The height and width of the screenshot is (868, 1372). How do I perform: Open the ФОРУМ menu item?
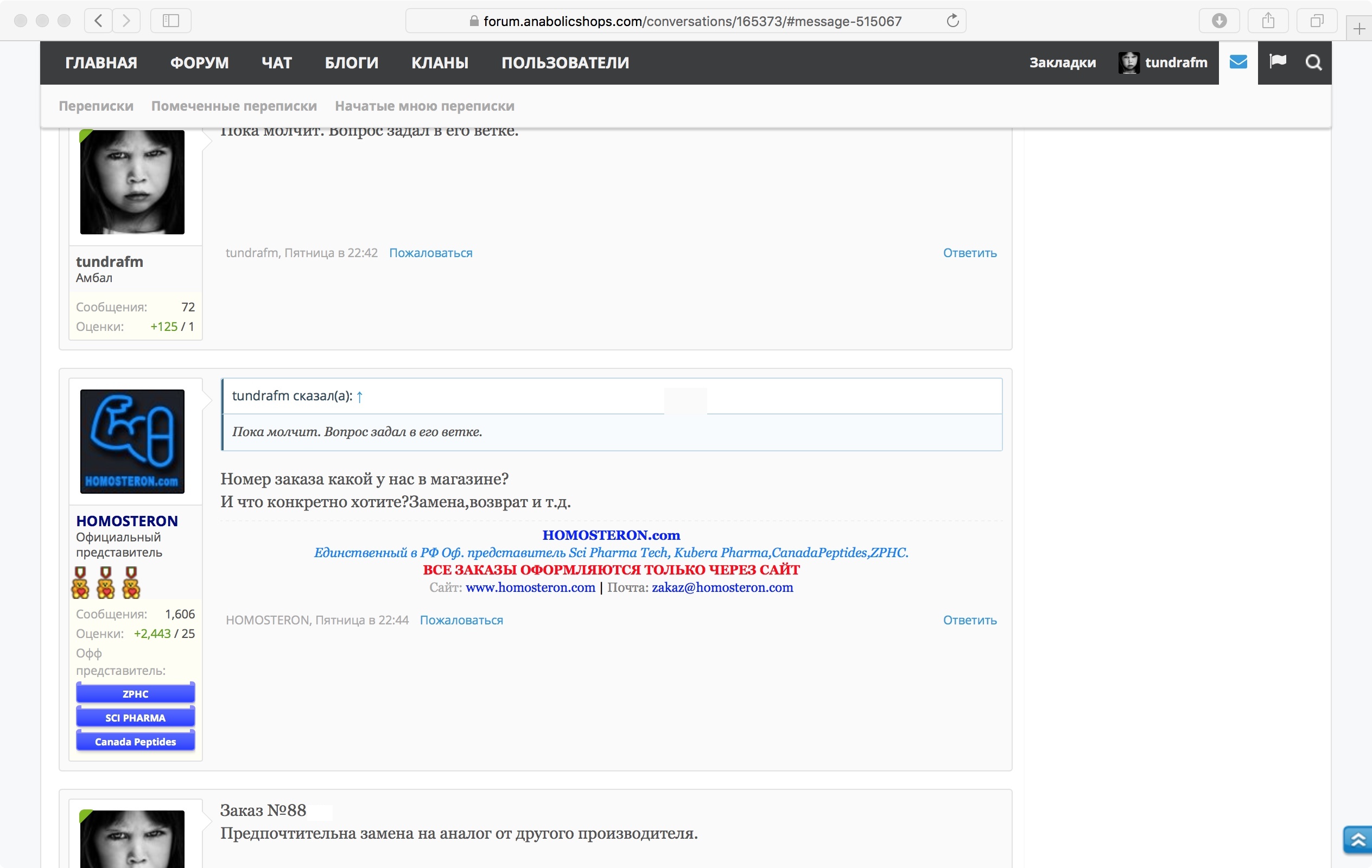(x=199, y=62)
